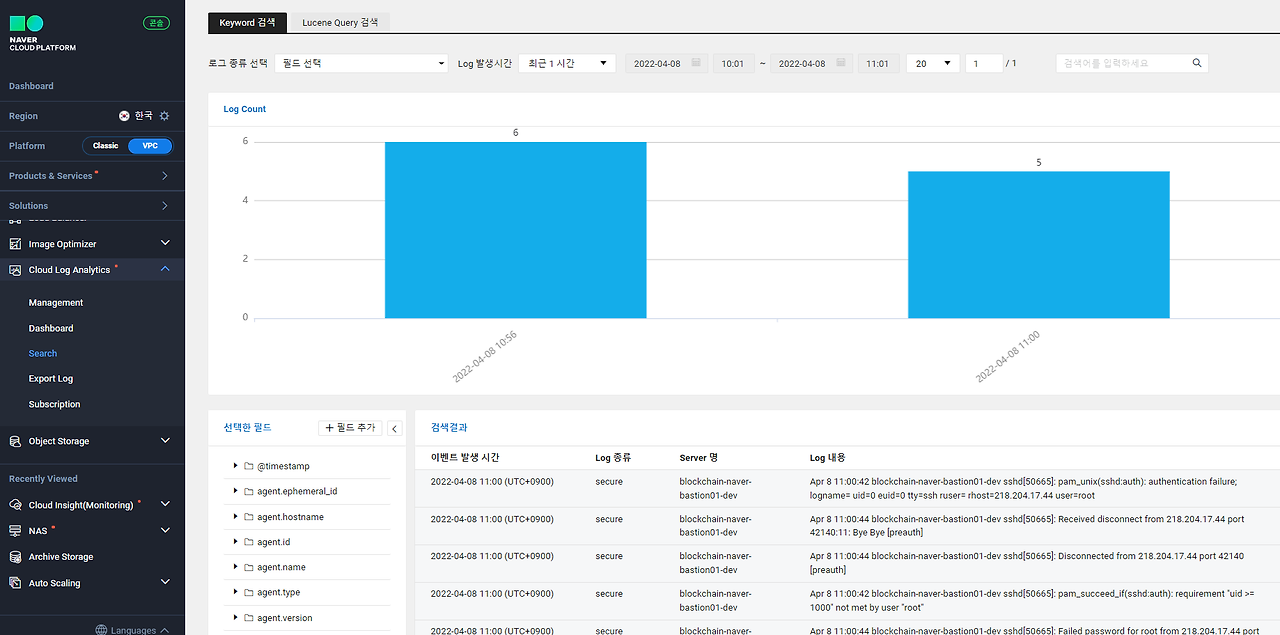
Task: Click the Auto Scaling icon
Action: [15, 583]
